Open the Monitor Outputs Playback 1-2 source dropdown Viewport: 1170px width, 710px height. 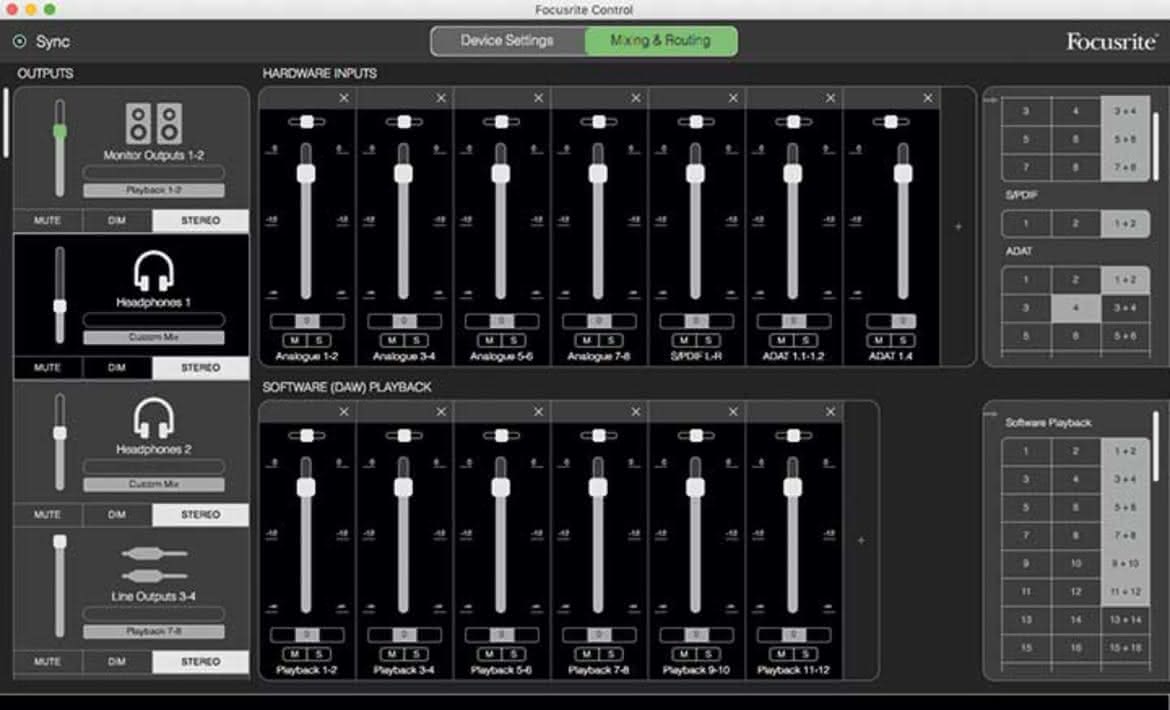point(154,190)
